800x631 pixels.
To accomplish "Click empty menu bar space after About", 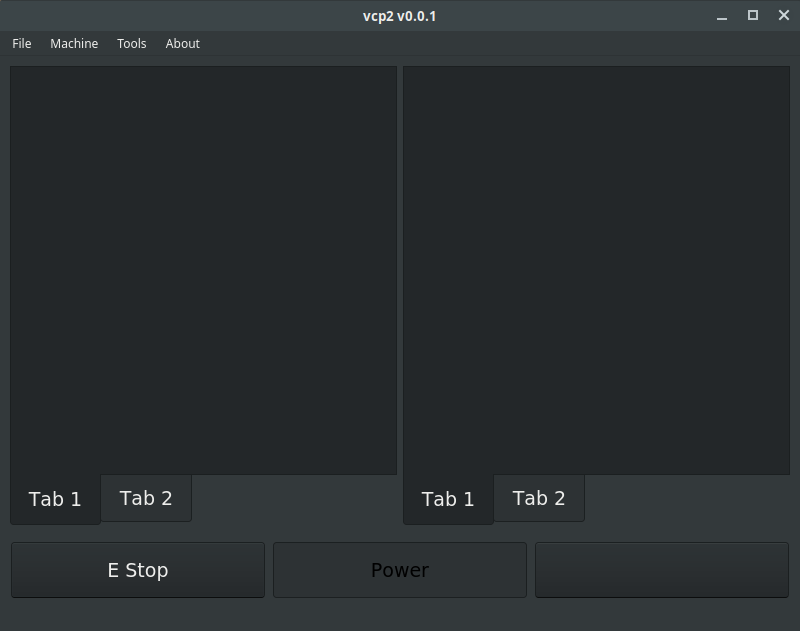I will coord(500,44).
